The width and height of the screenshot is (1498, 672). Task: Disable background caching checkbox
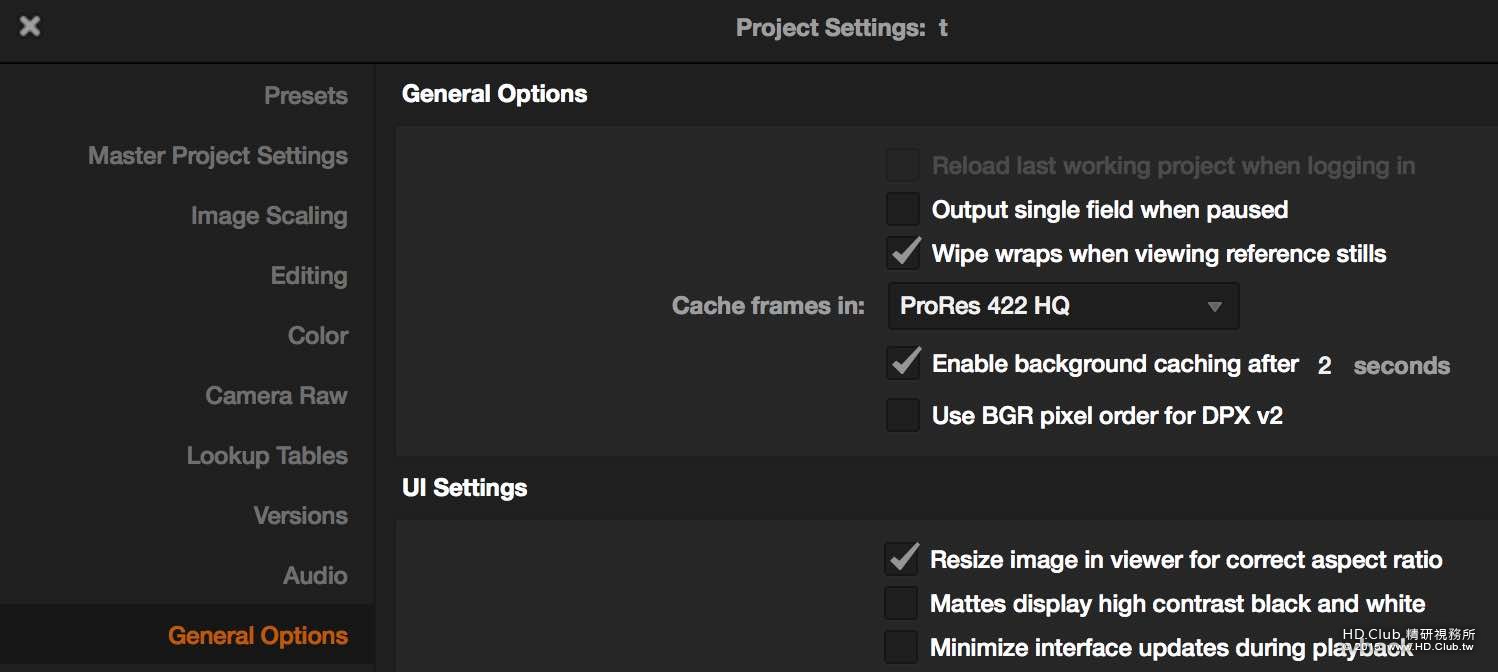pyautogui.click(x=903, y=364)
